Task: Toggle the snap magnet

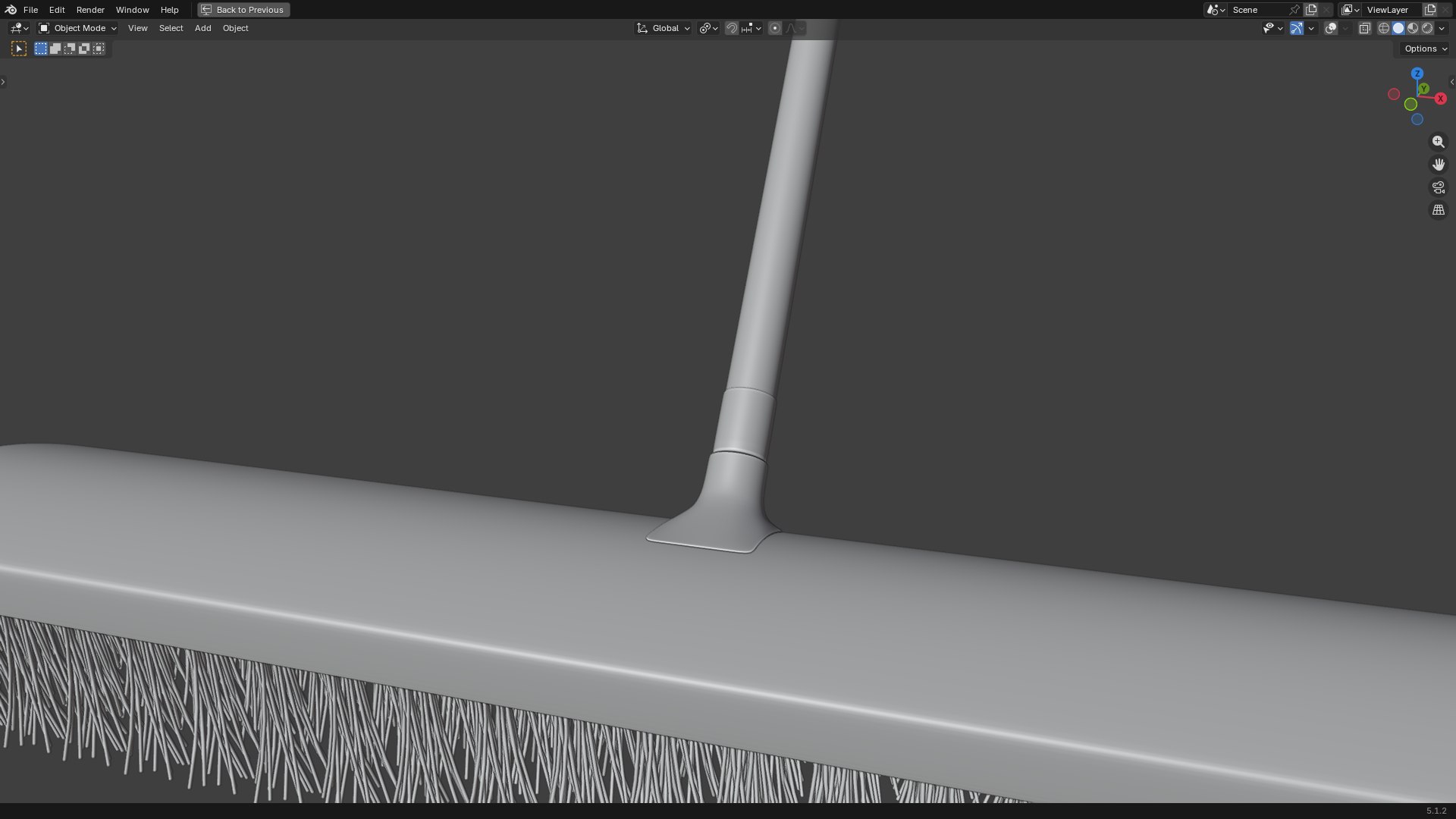Action: pos(732,28)
